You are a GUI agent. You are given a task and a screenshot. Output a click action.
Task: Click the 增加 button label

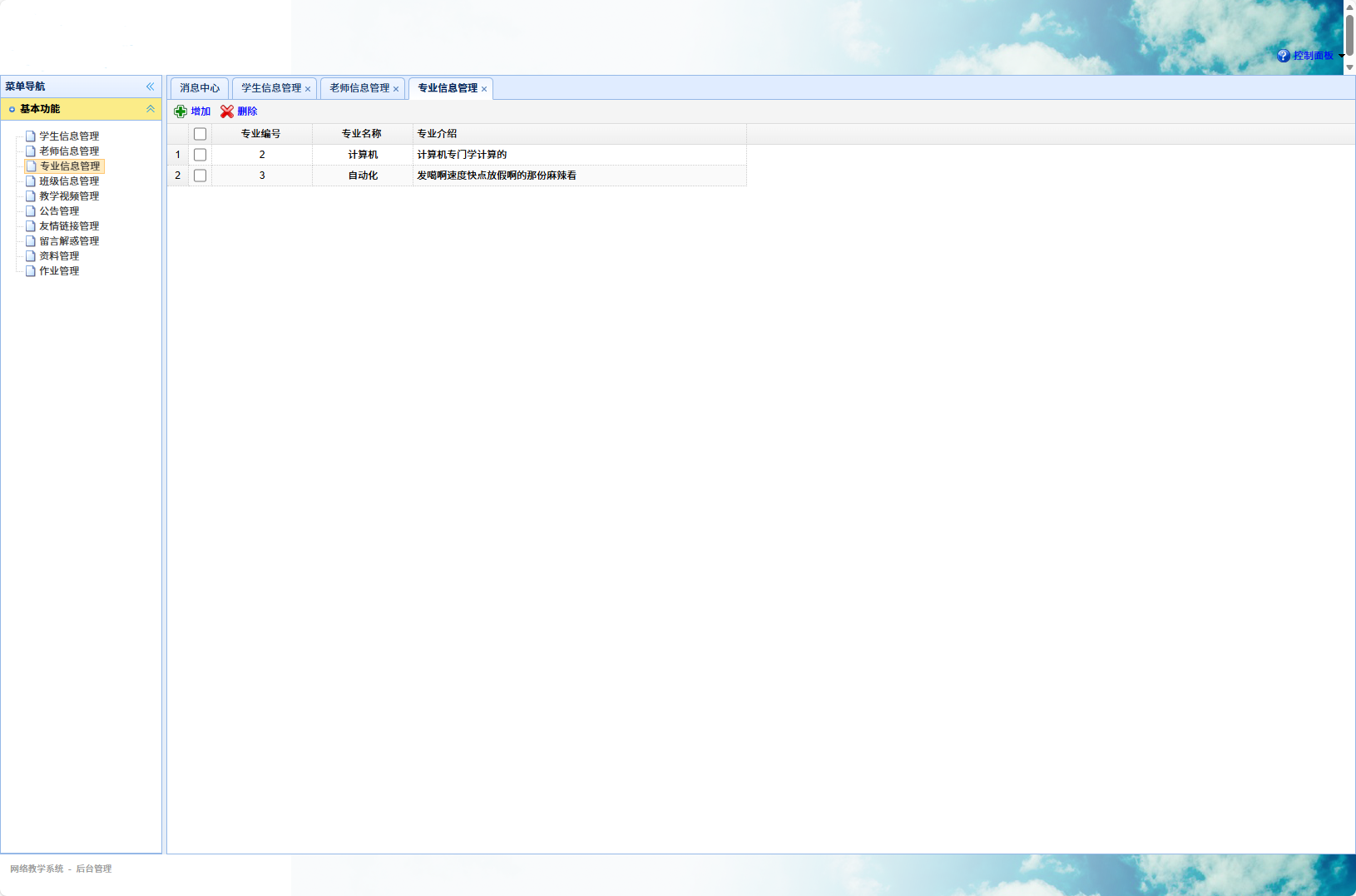click(x=200, y=111)
